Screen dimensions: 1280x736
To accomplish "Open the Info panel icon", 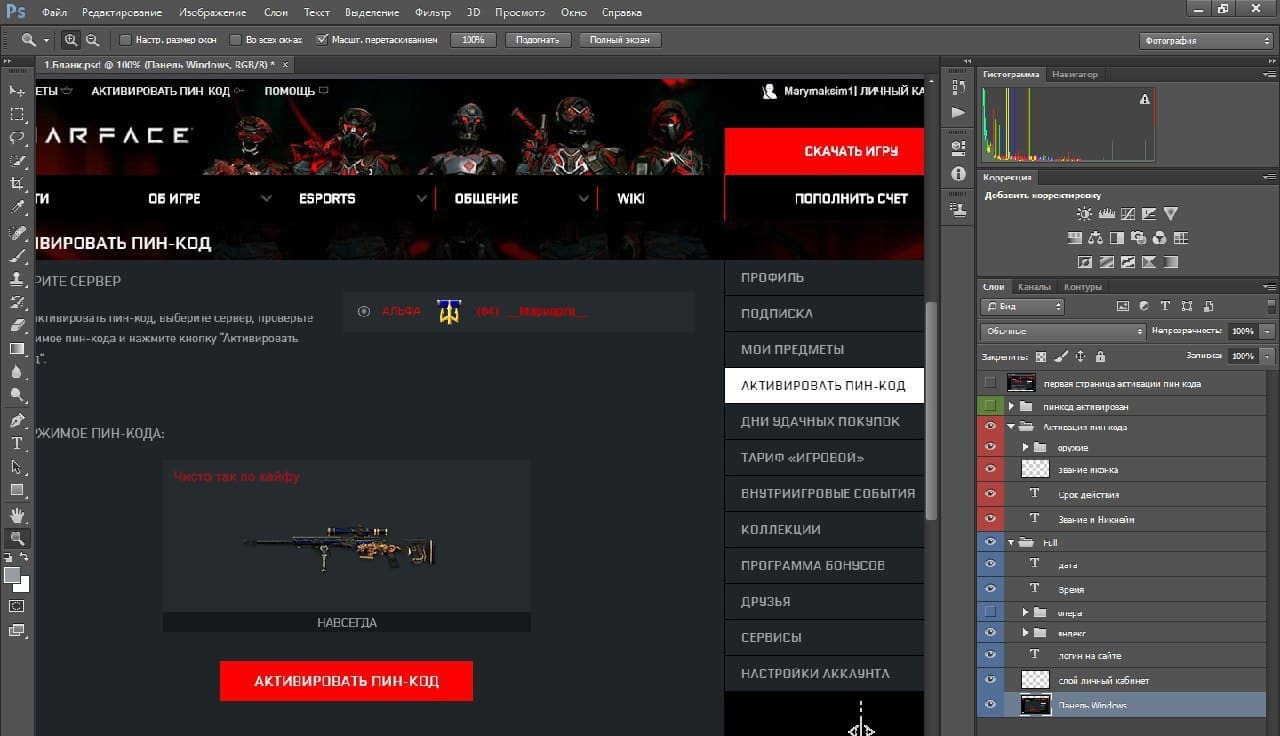I will [x=958, y=174].
